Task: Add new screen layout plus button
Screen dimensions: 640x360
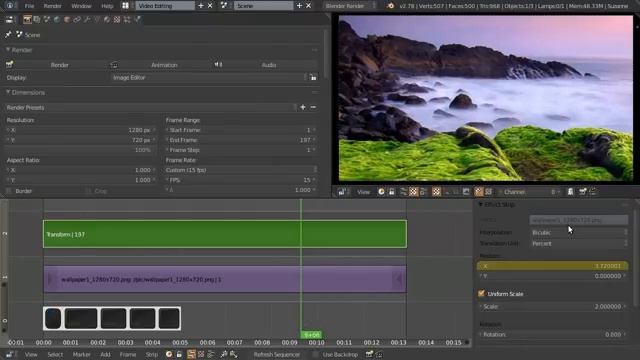Action: pyautogui.click(x=200, y=6)
